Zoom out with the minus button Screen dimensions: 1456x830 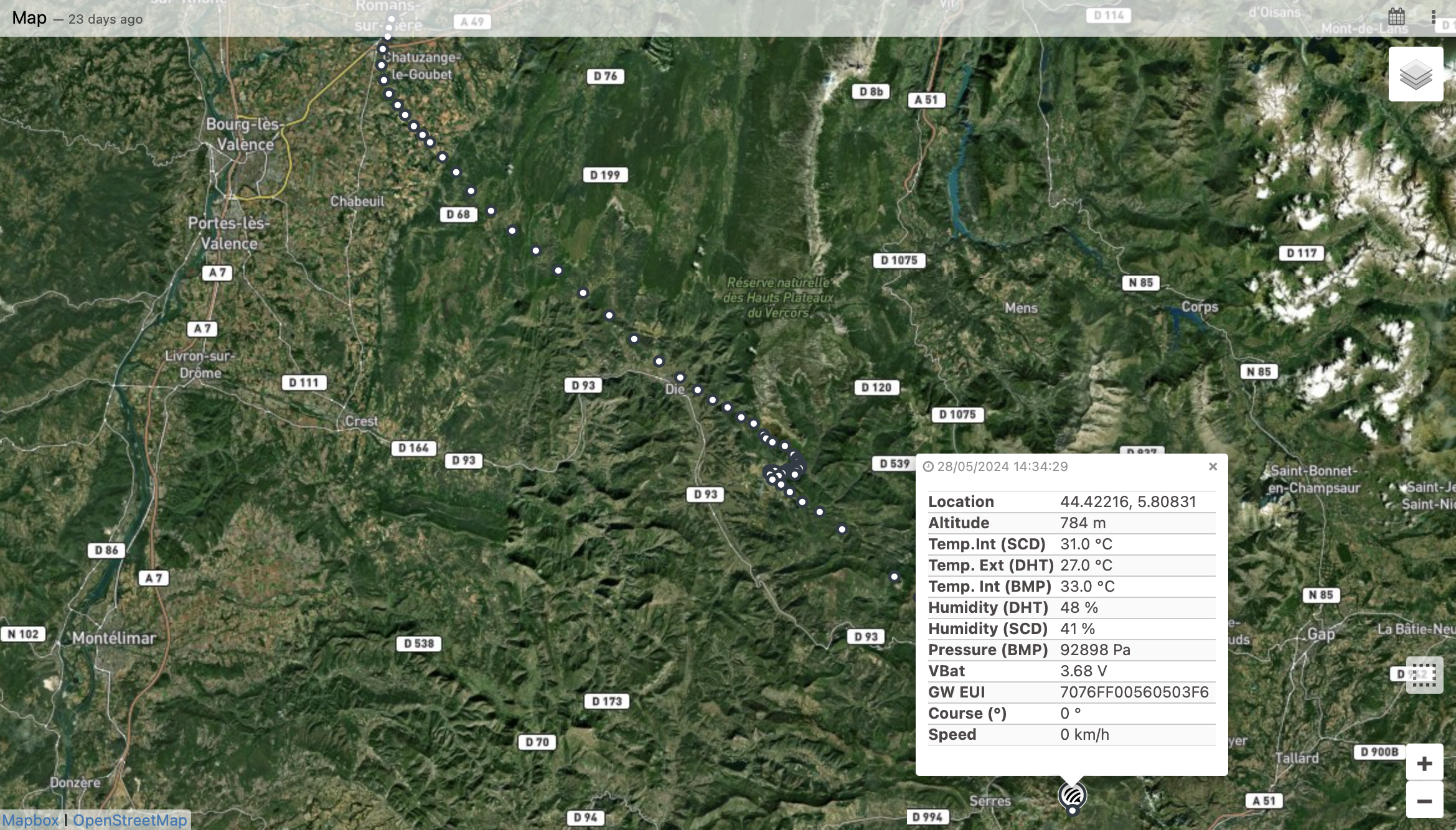tap(1424, 801)
